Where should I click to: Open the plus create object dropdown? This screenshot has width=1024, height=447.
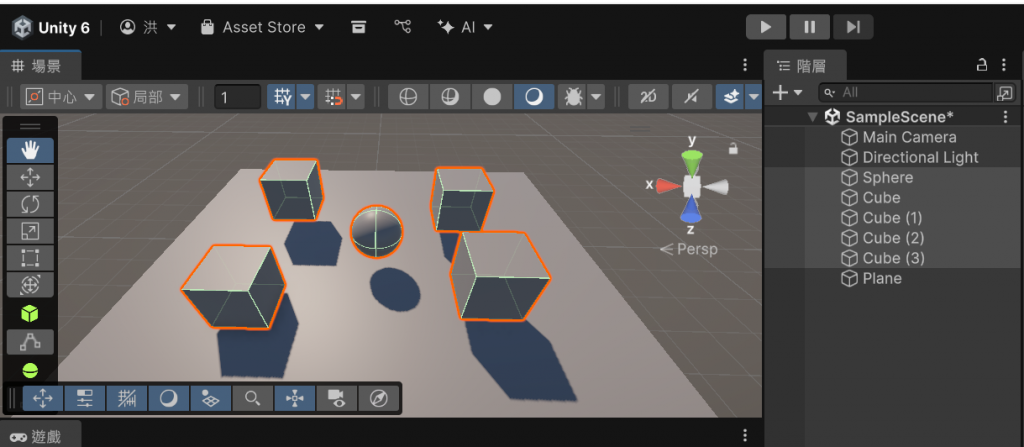click(x=788, y=93)
